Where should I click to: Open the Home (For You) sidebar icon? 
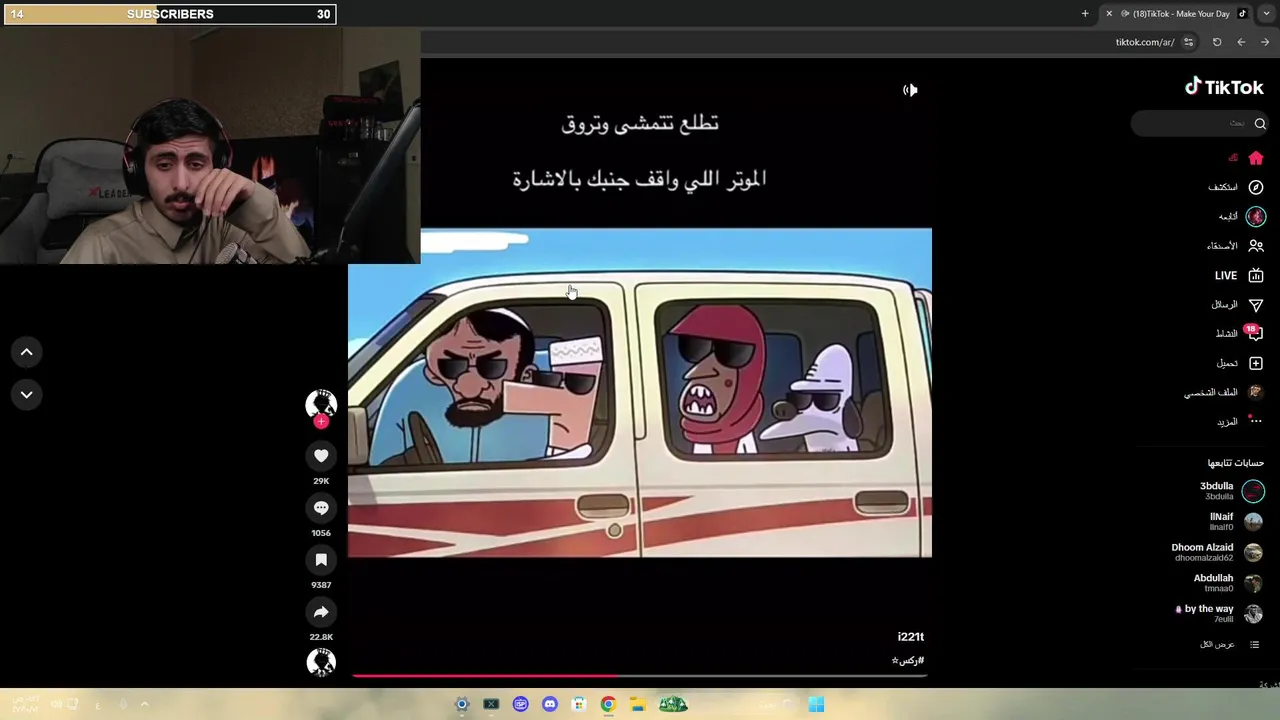point(1256,158)
